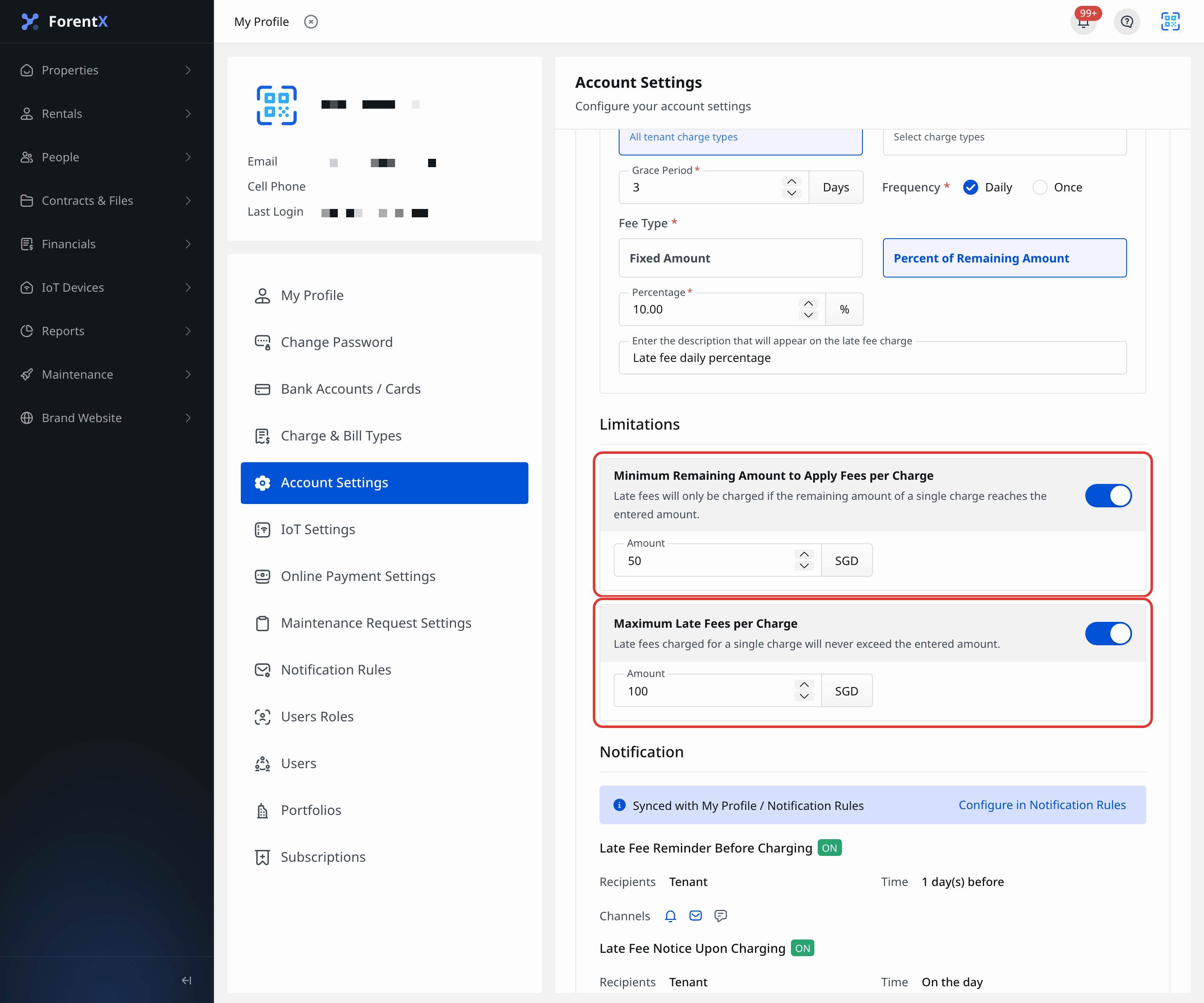
Task: Choose Percent of Remaining Amount fee type
Action: pos(1005,258)
